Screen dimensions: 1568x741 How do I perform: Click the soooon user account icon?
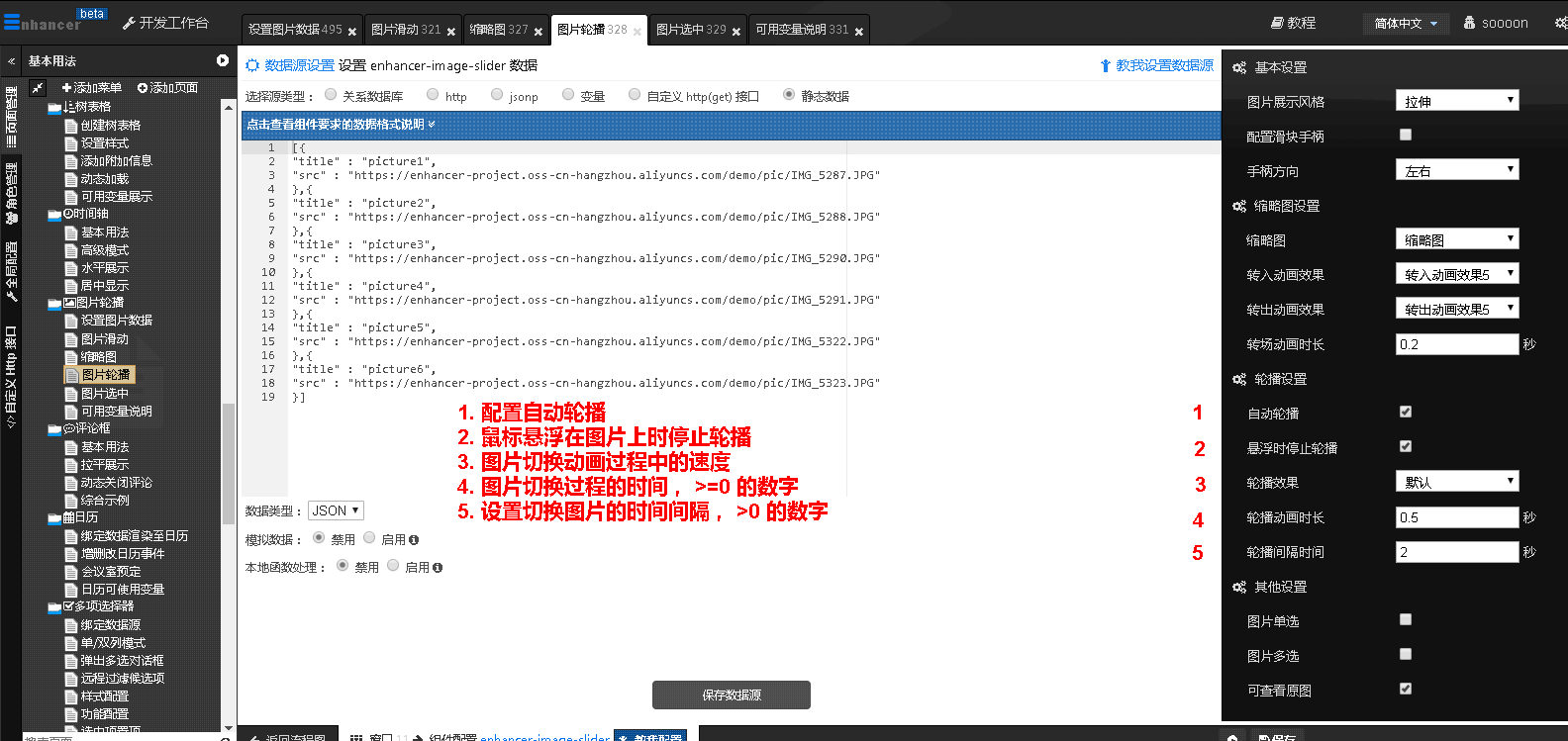click(x=1469, y=23)
